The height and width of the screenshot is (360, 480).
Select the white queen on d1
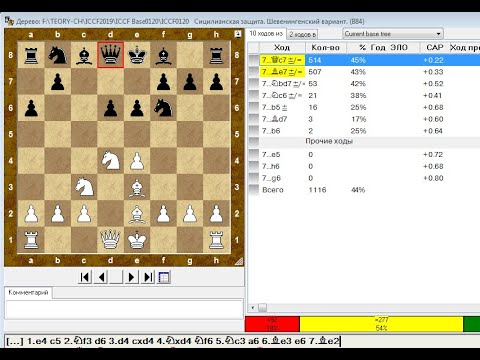pos(110,240)
